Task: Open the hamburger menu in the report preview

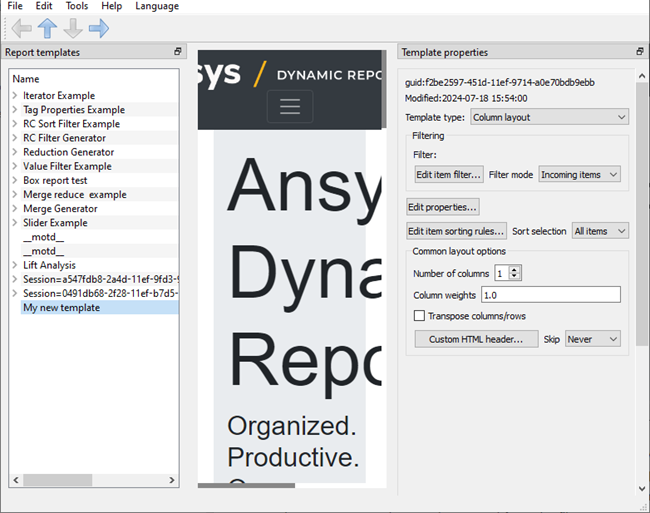Action: pos(290,106)
